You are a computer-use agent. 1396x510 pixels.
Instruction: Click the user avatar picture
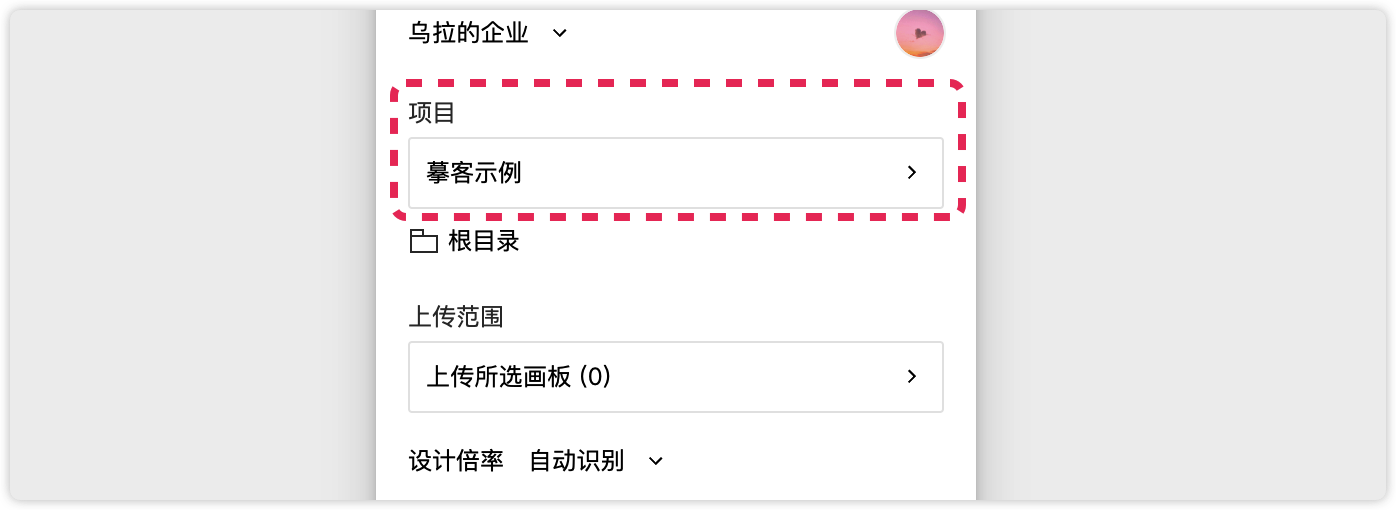[919, 33]
